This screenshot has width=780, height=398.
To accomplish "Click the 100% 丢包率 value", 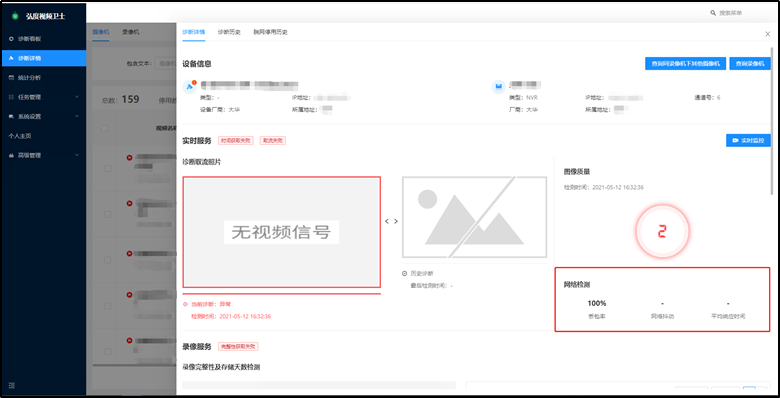I will (596, 303).
